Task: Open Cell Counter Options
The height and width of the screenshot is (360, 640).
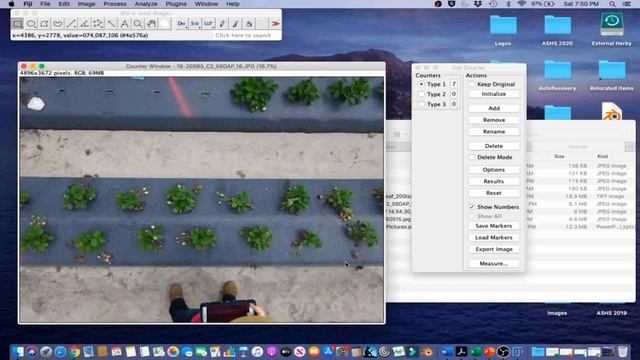Action: coord(494,169)
